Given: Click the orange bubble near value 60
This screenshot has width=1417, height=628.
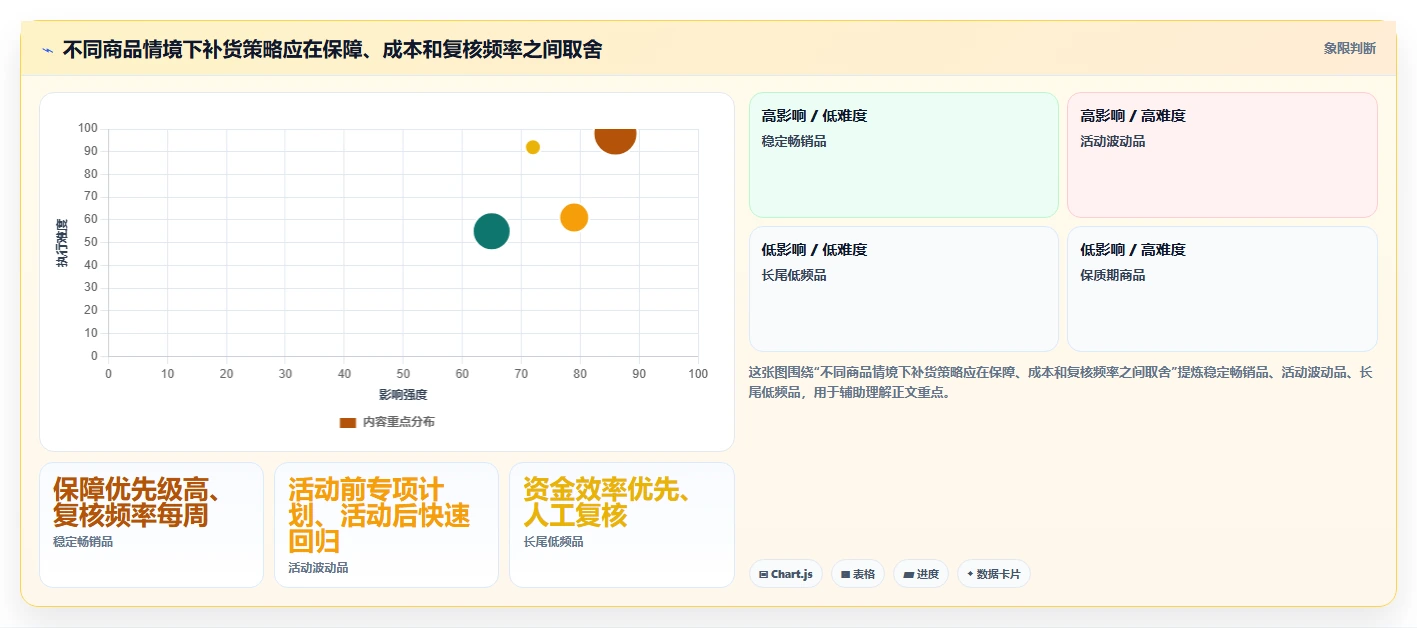Looking at the screenshot, I should pyautogui.click(x=574, y=217).
